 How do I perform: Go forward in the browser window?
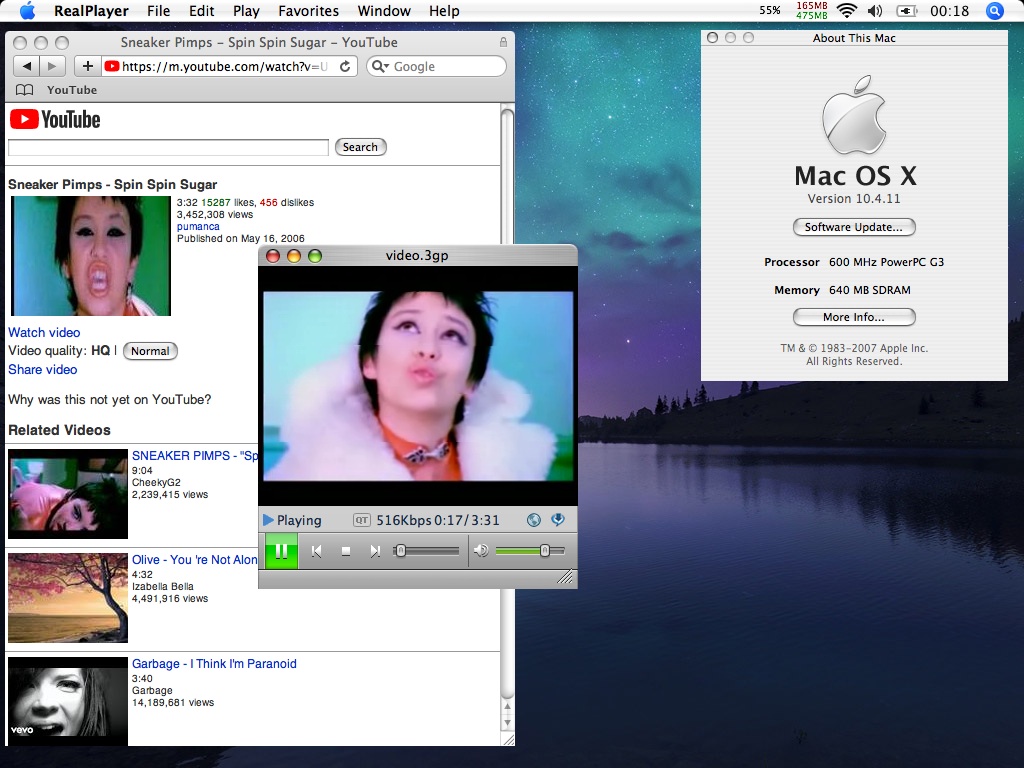[52, 66]
